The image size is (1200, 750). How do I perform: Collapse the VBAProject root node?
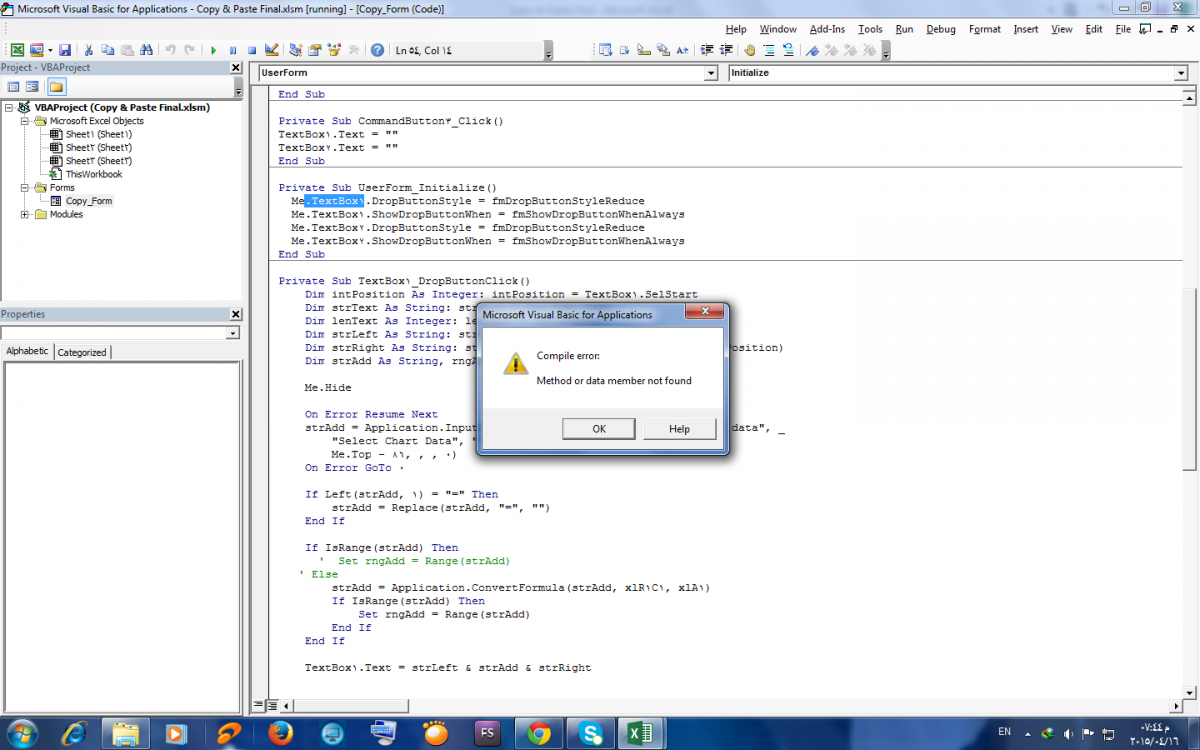pos(9,108)
